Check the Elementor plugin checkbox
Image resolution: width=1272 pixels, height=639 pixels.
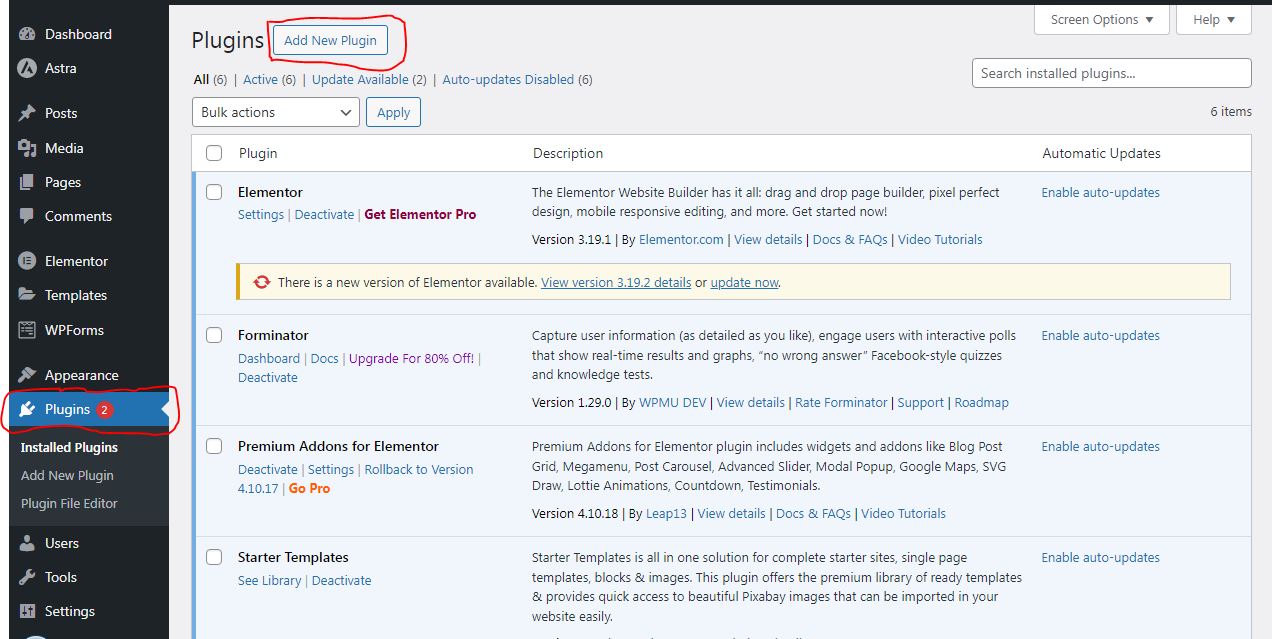214,192
